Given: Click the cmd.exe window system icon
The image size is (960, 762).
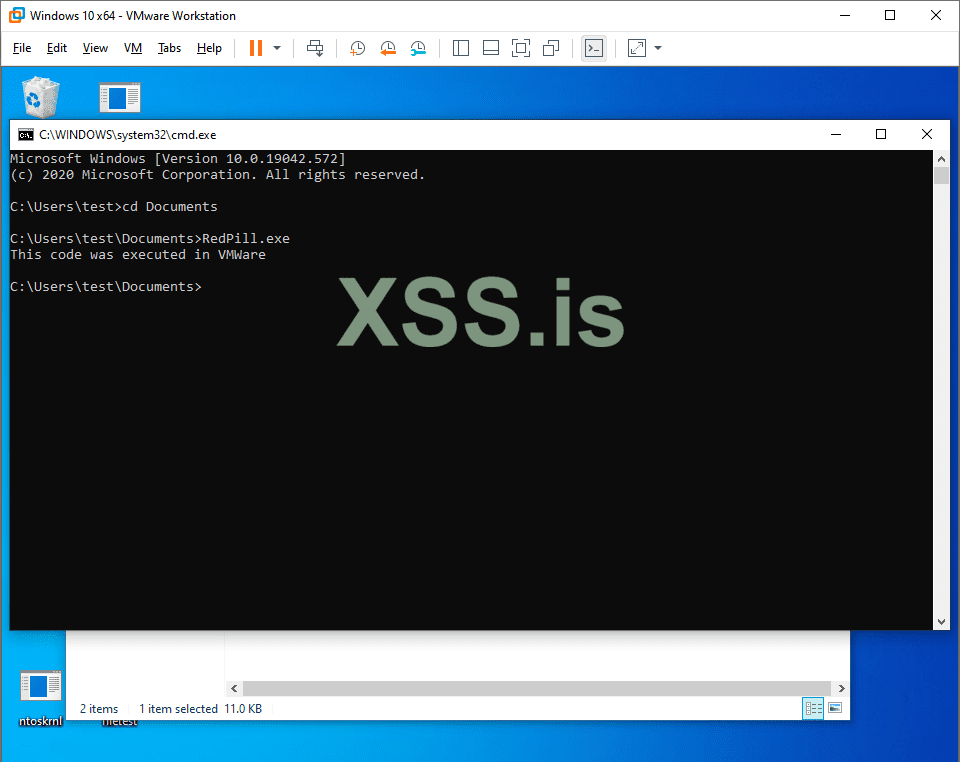Looking at the screenshot, I should (x=26, y=135).
